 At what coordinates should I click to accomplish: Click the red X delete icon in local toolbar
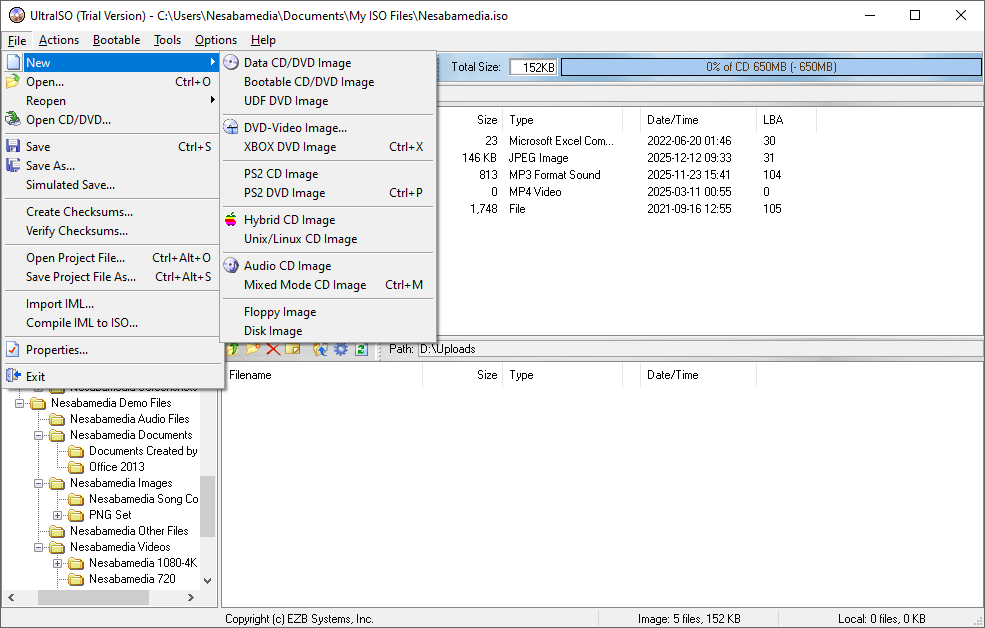tap(273, 349)
